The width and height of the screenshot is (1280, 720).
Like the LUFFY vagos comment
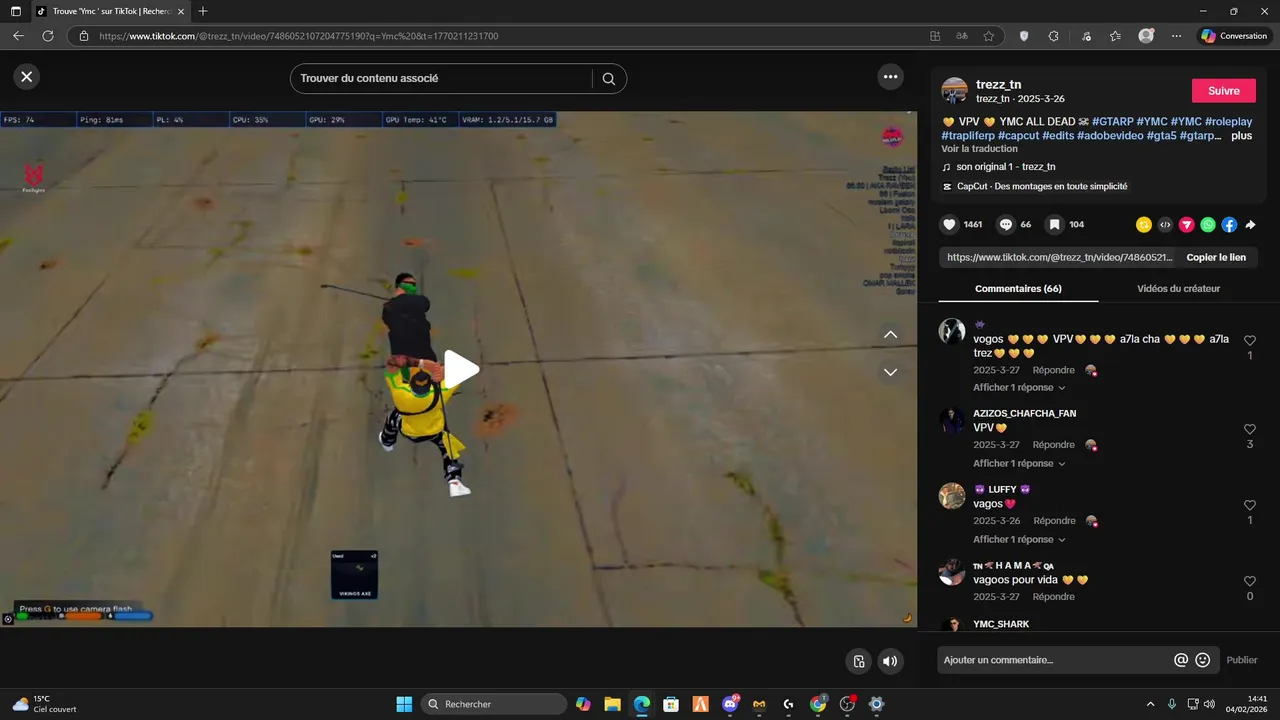[1249, 505]
